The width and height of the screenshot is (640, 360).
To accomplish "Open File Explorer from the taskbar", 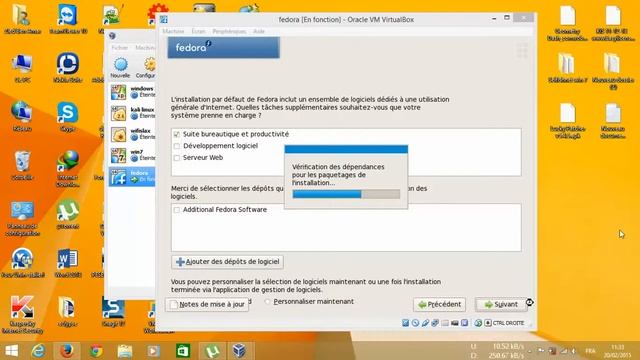I will coord(125,351).
